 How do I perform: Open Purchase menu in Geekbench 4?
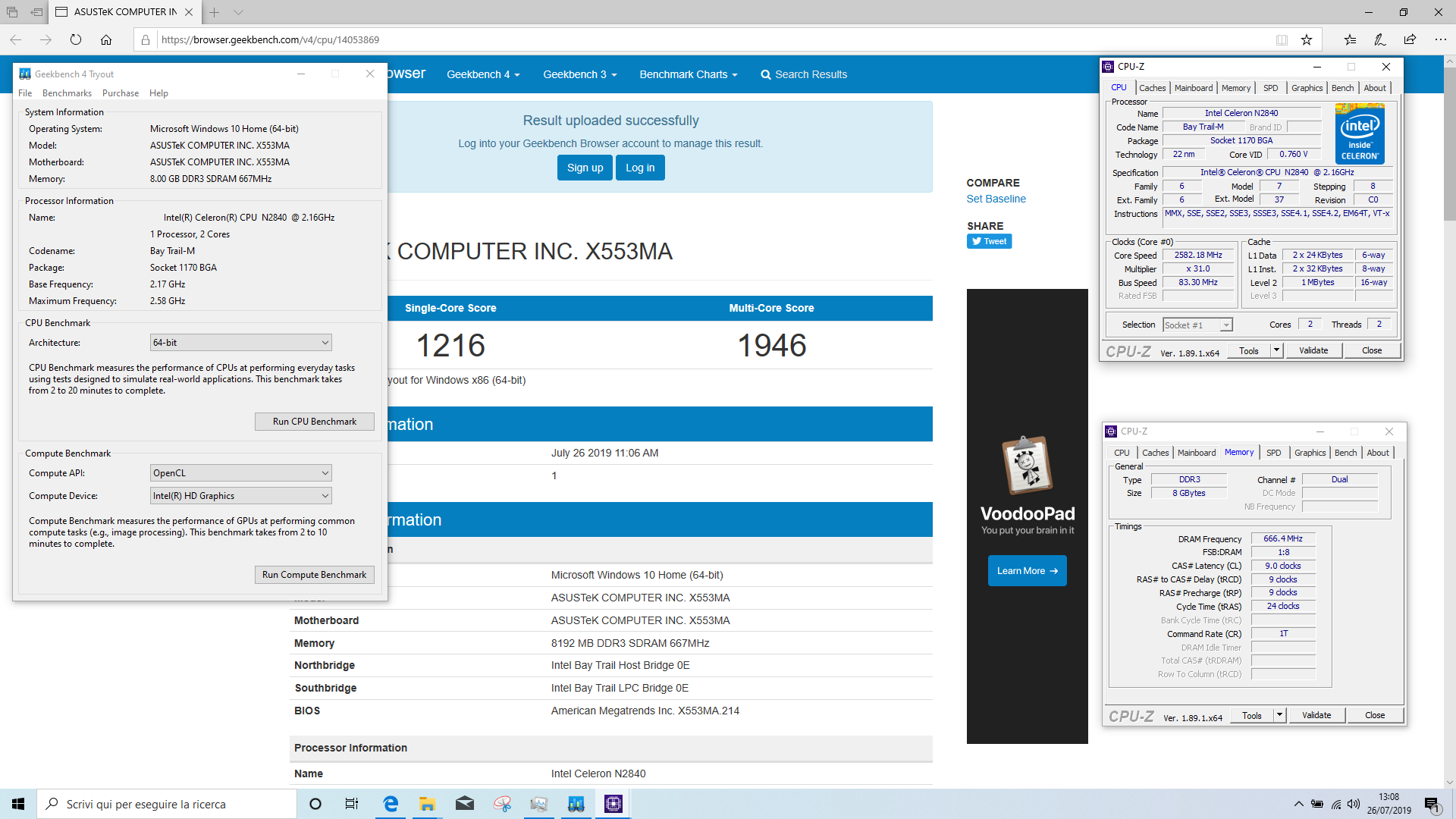121,93
